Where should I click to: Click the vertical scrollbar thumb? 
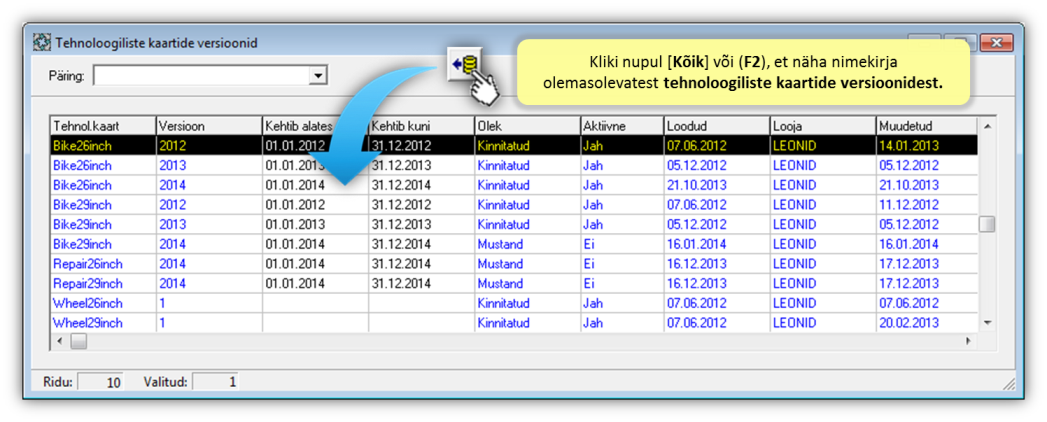987,224
